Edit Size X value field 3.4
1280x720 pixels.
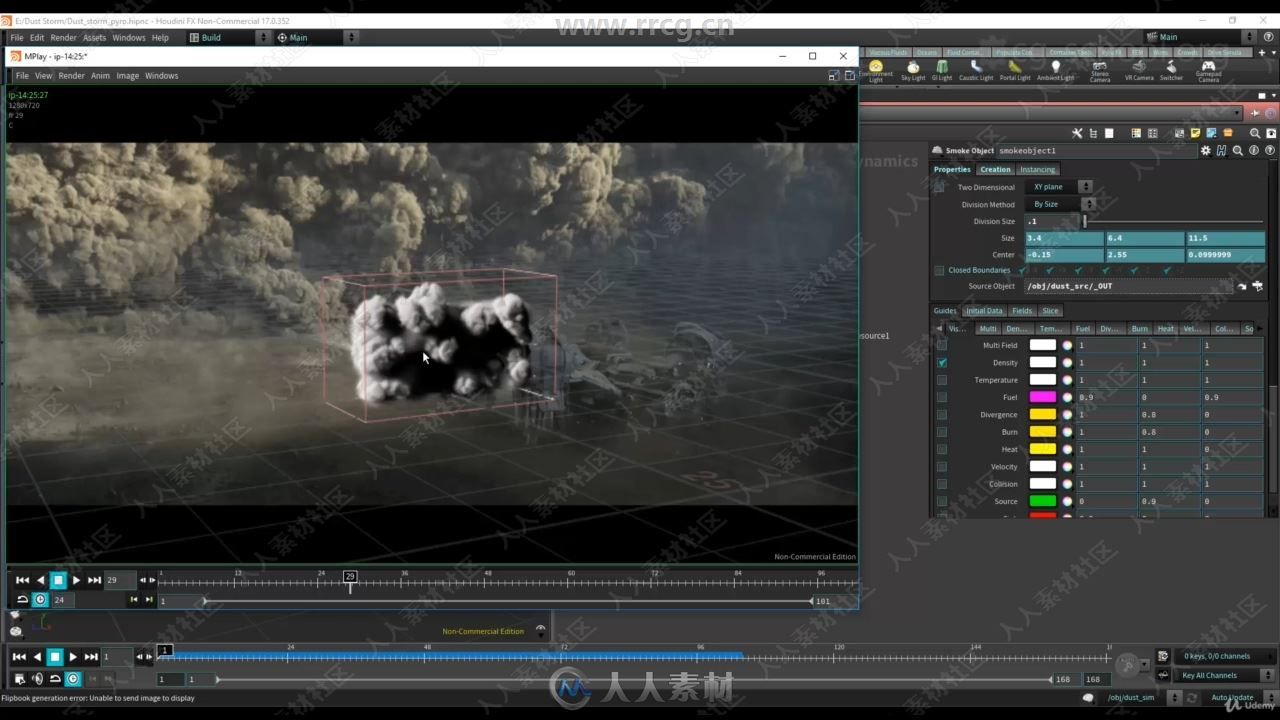click(x=1064, y=238)
